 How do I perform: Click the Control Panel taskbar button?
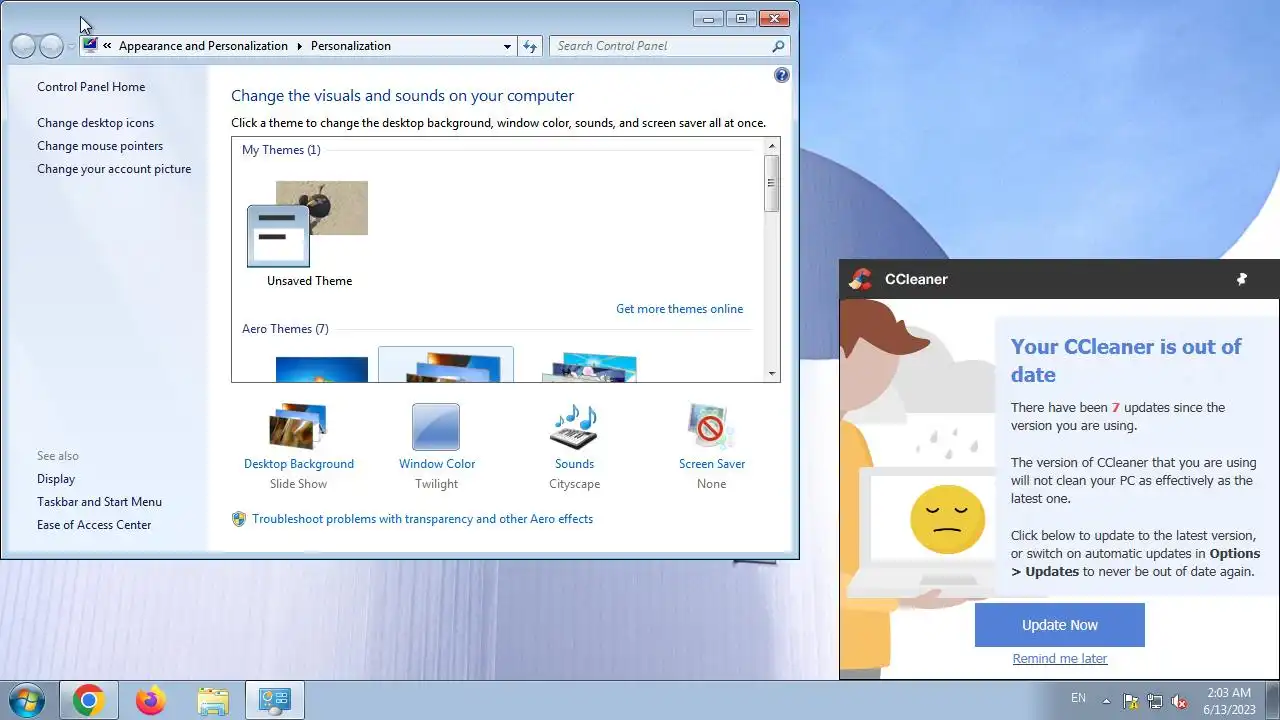(275, 701)
